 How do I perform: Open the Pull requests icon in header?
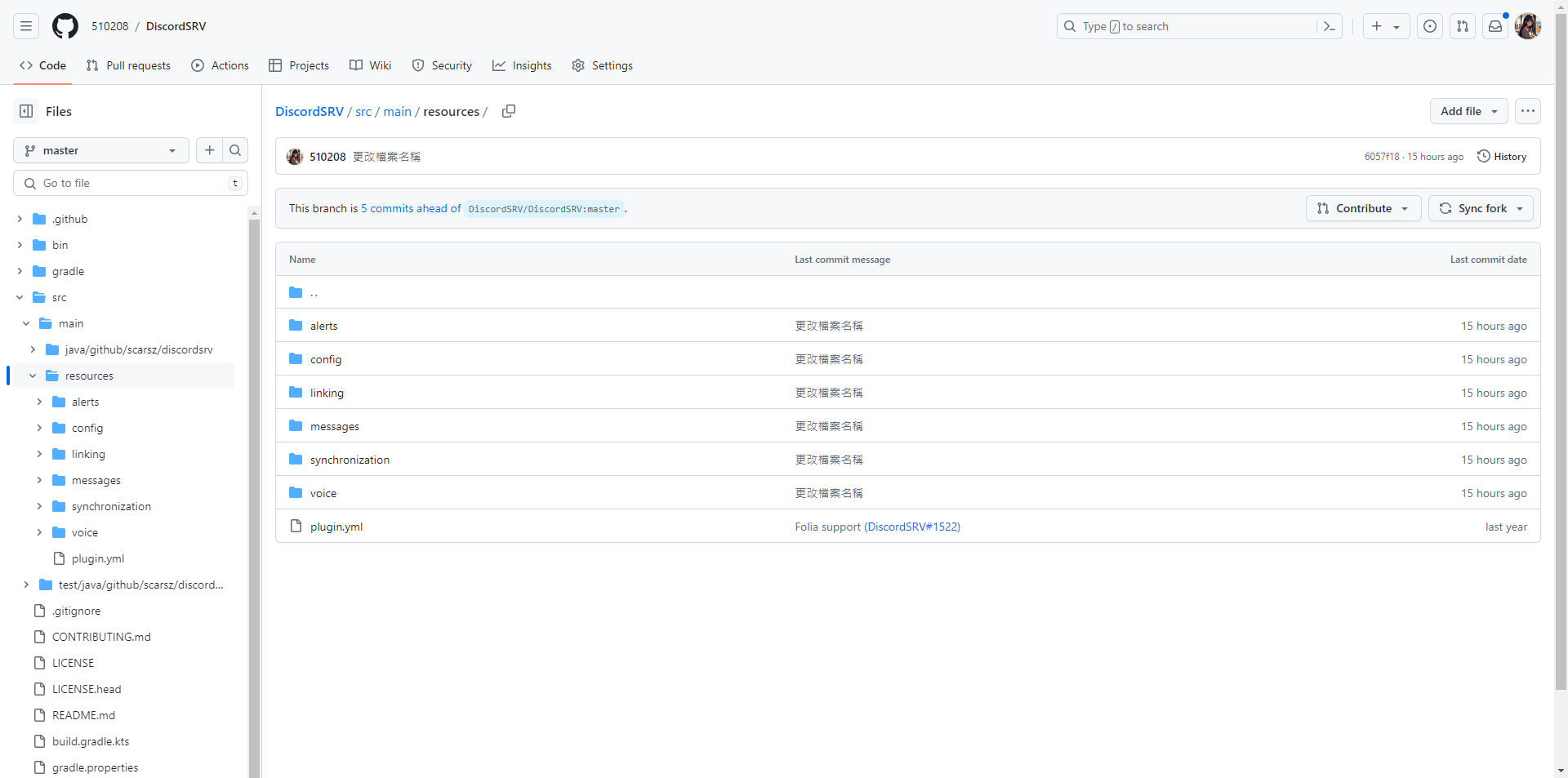[1463, 26]
